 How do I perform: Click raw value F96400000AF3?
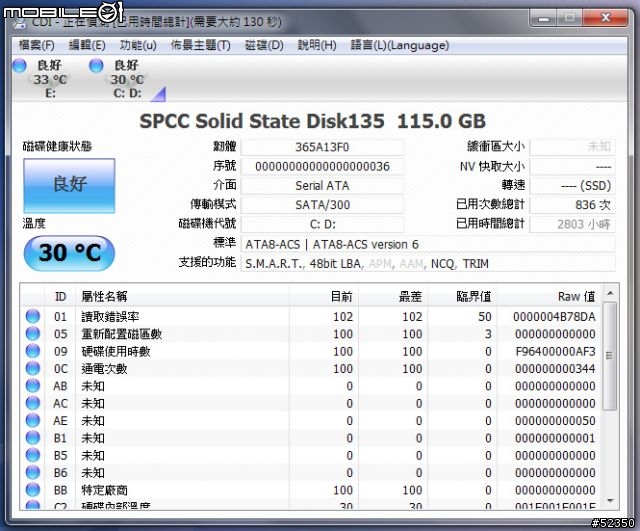556,351
